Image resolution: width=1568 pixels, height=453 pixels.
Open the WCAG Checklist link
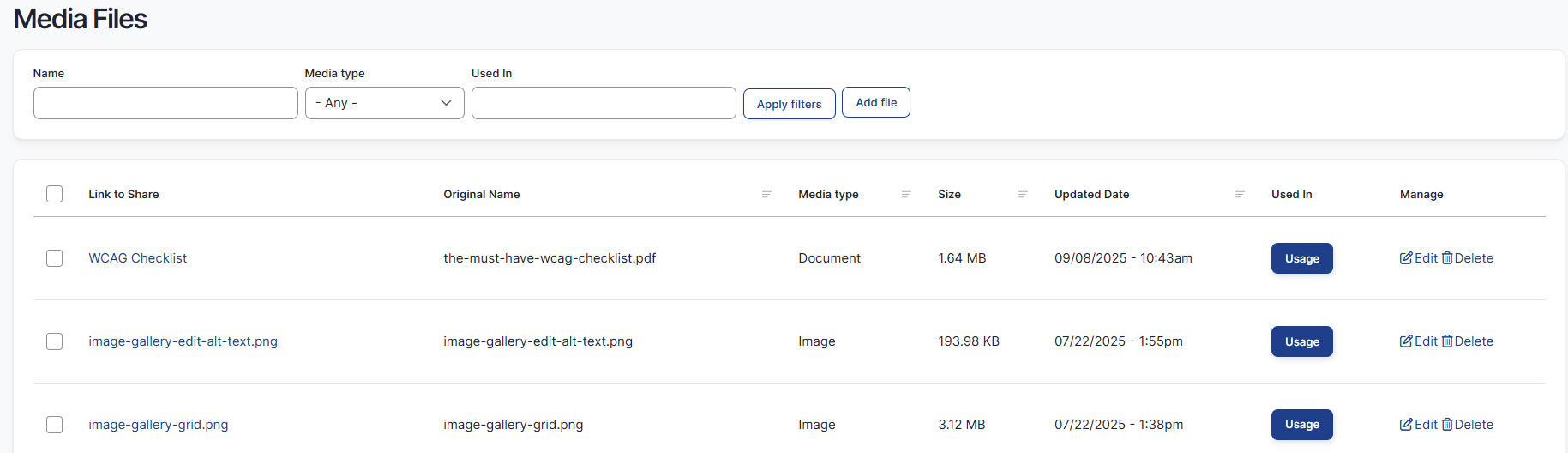click(137, 258)
